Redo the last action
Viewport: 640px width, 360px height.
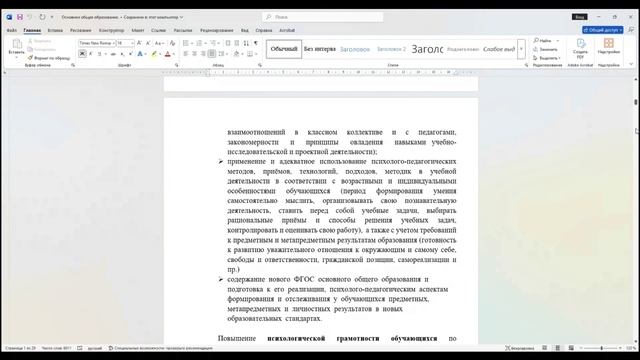pos(42,17)
